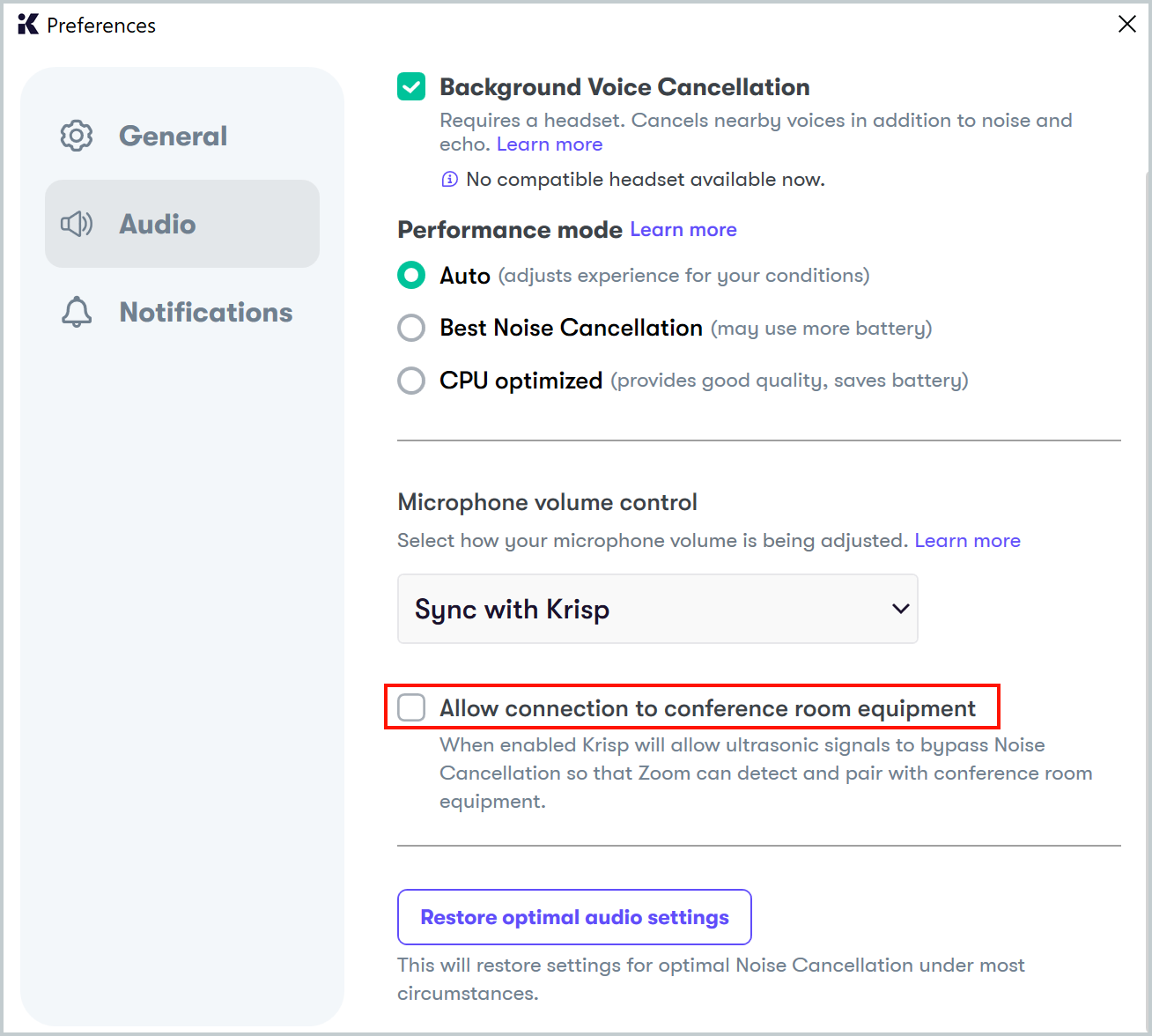Click the chevron arrow on microphone volume dropdown
1152x1036 pixels.
pos(900,609)
